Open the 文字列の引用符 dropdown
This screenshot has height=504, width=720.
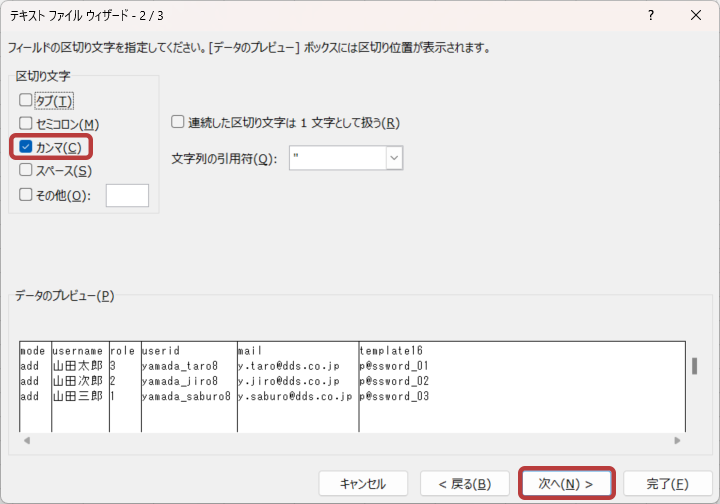394,158
